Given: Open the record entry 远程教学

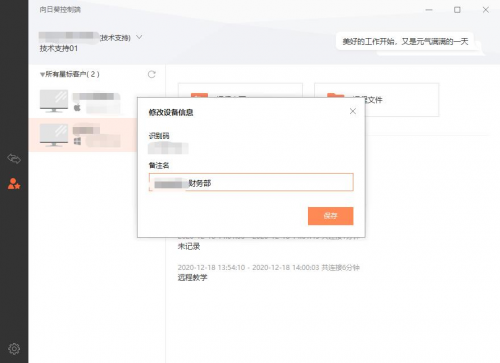Looking at the screenshot, I should tap(192, 277).
